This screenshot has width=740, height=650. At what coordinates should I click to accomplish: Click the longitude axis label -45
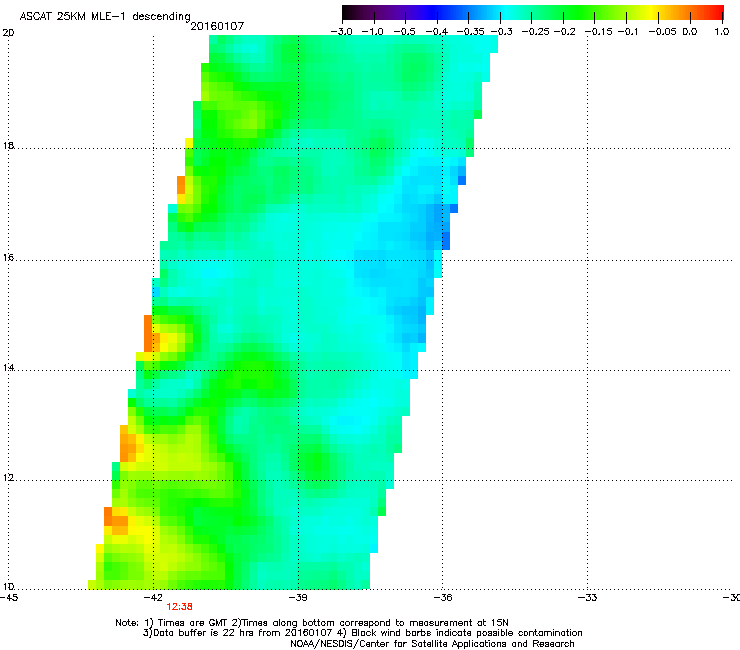click(x=8, y=598)
